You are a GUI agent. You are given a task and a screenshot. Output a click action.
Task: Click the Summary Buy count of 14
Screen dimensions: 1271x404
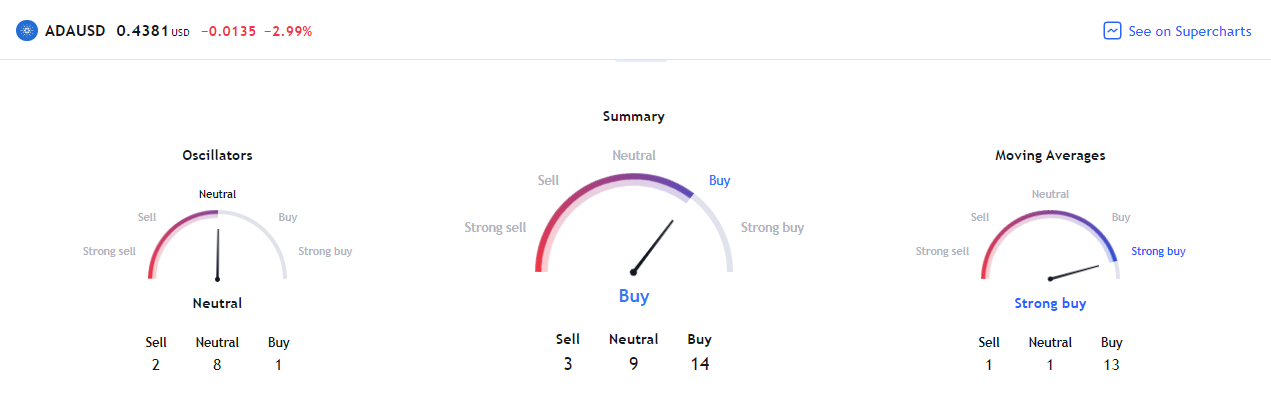[699, 364]
